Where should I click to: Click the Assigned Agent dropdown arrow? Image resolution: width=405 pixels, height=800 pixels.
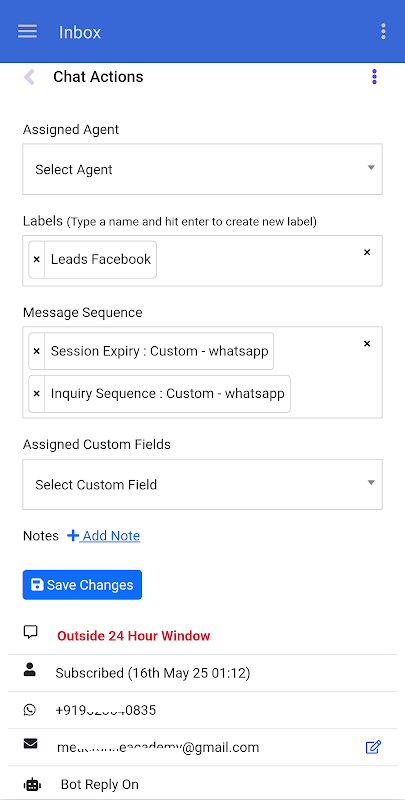point(371,168)
